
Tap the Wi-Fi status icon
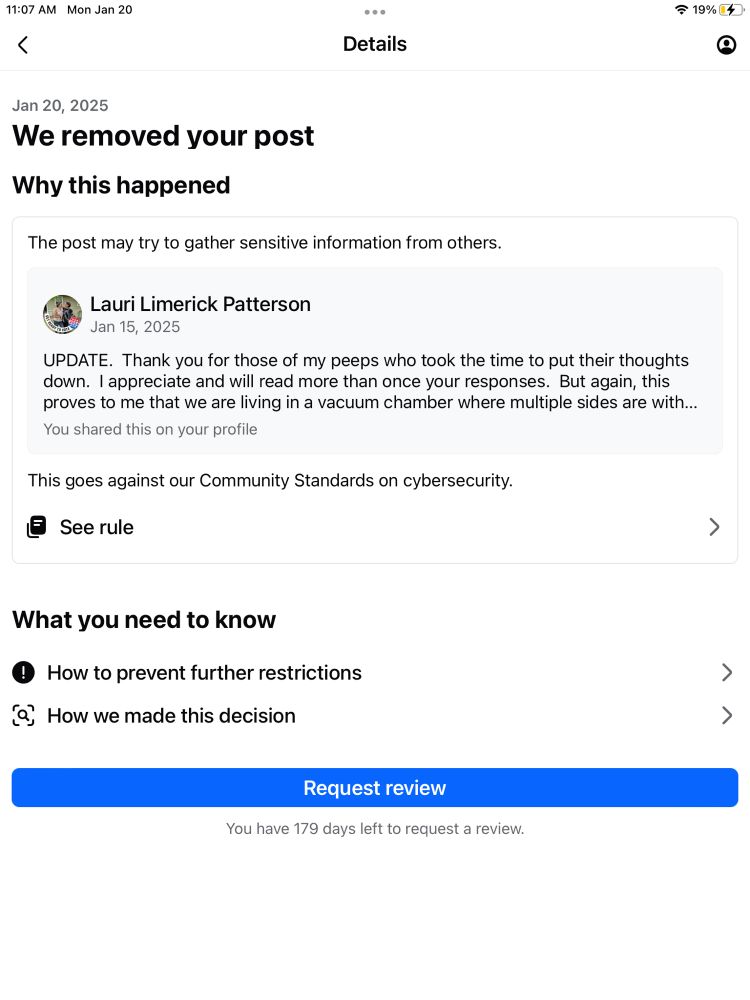[681, 10]
